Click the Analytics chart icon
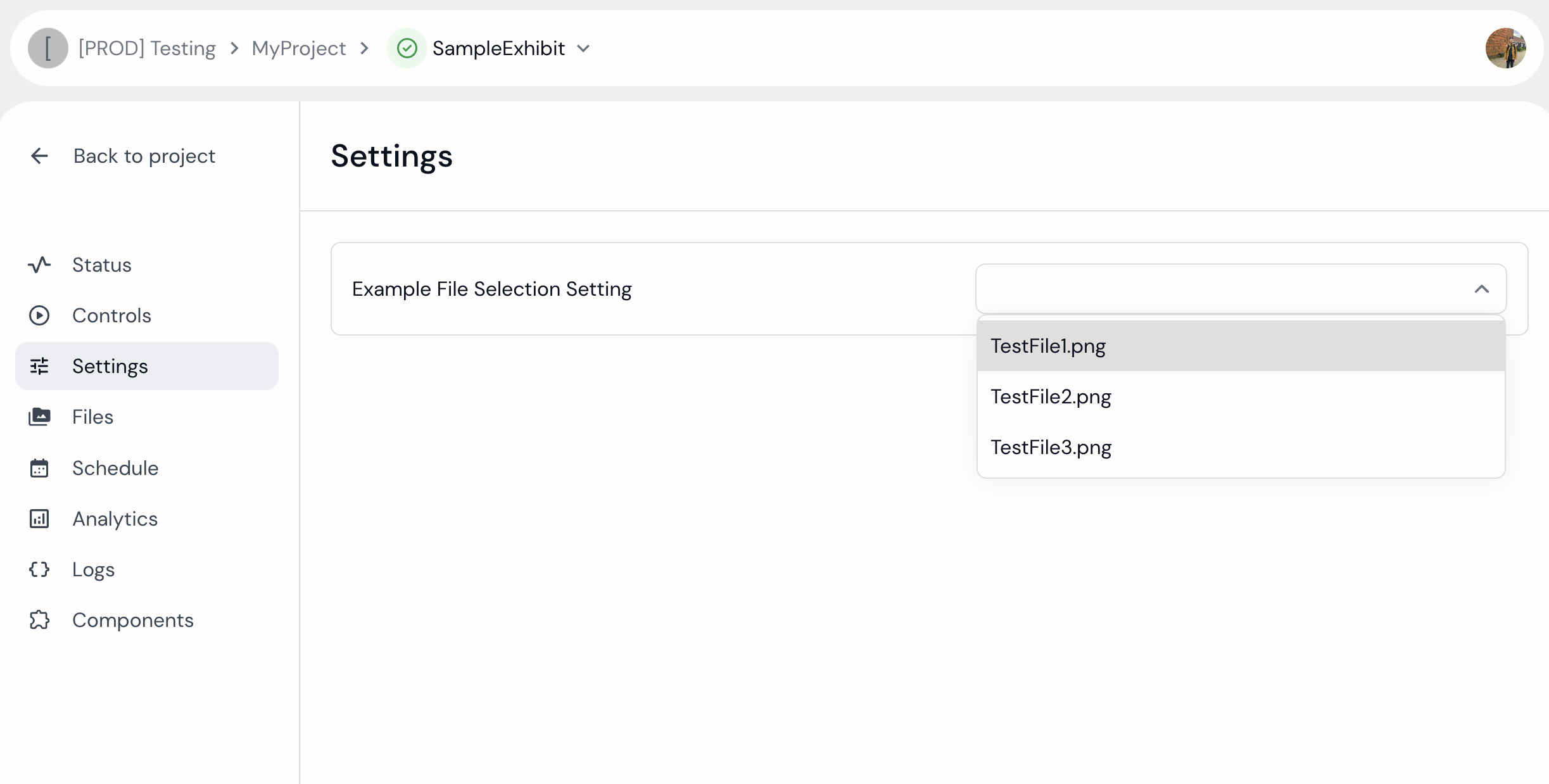1549x784 pixels. click(x=39, y=519)
